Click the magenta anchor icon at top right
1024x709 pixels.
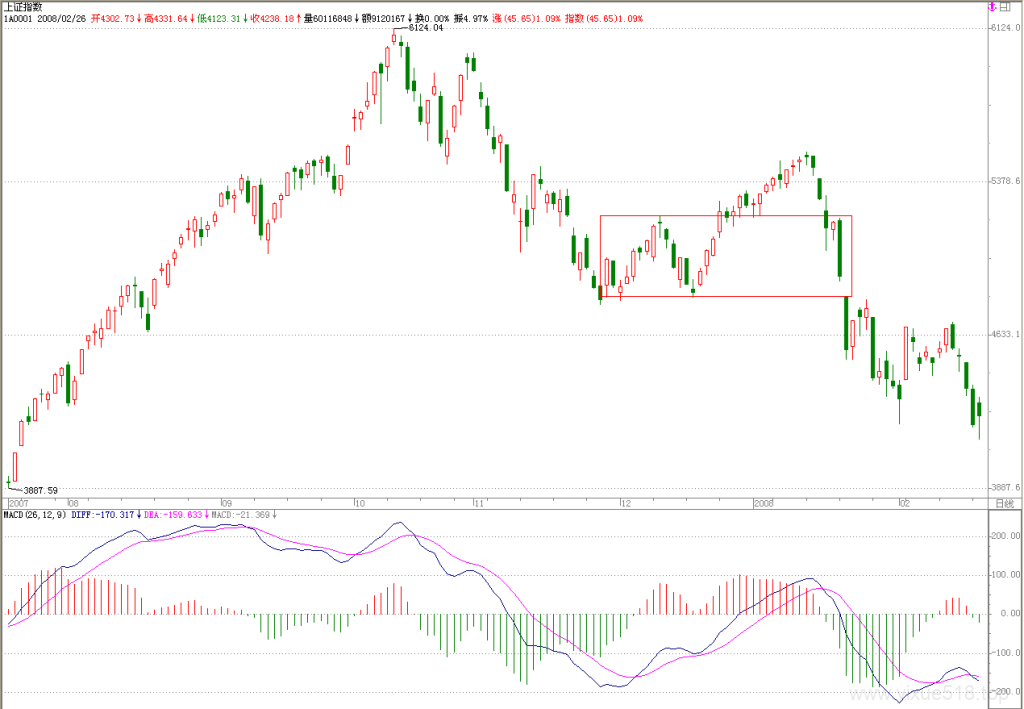point(991,7)
